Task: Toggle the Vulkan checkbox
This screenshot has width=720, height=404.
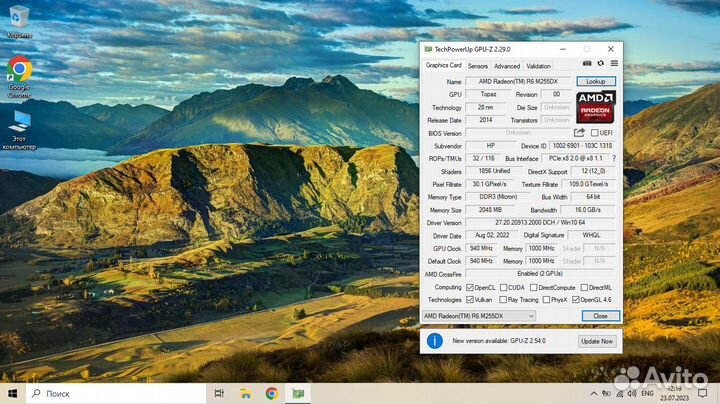Action: click(x=470, y=299)
